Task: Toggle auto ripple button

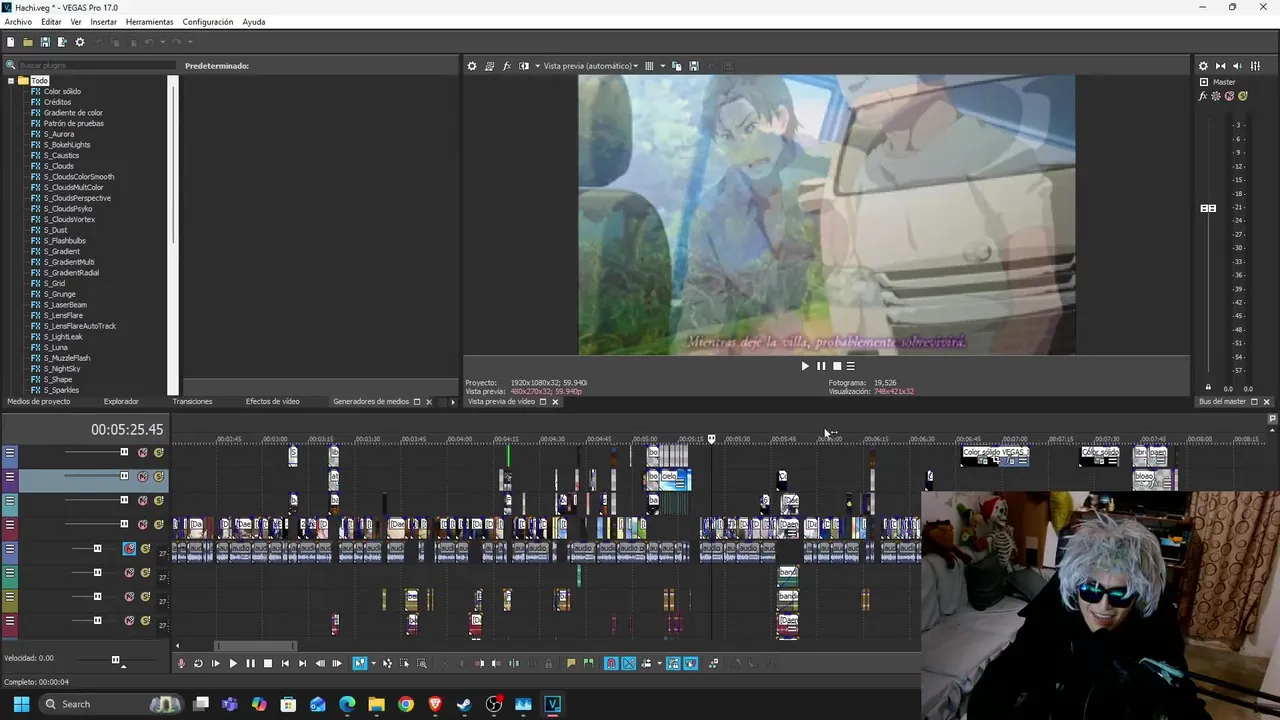Action: (646, 663)
